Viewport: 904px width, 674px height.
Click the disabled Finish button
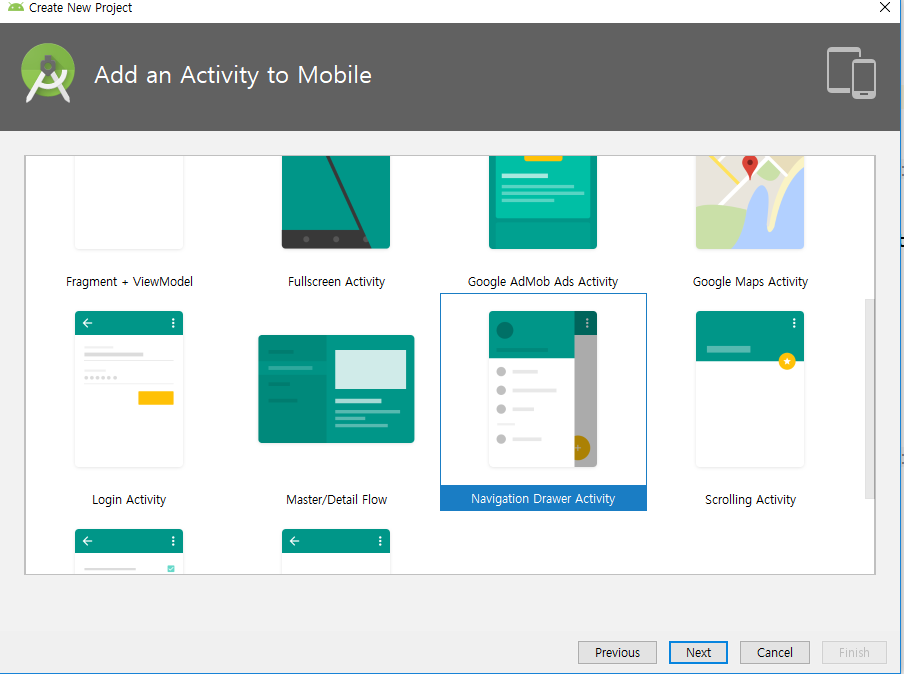tap(854, 652)
